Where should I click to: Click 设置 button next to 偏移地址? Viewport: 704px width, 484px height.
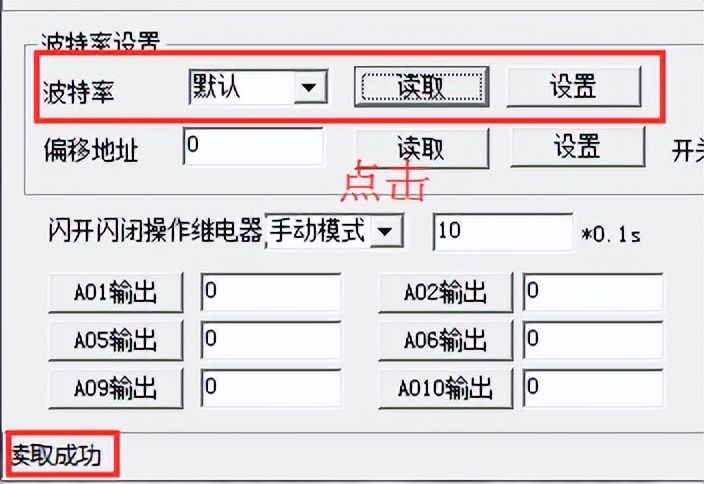click(577, 146)
